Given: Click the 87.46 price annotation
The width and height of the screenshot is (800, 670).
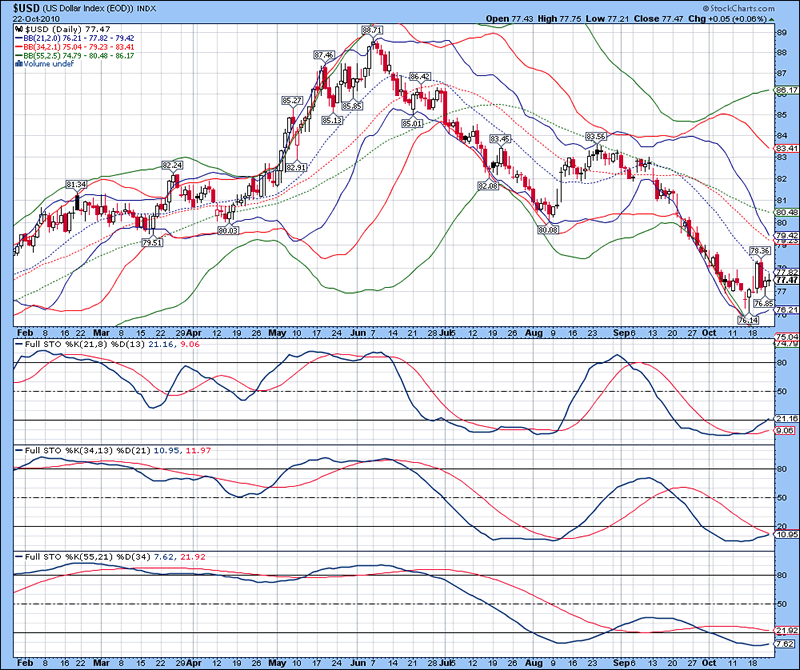Looking at the screenshot, I should click(x=324, y=55).
